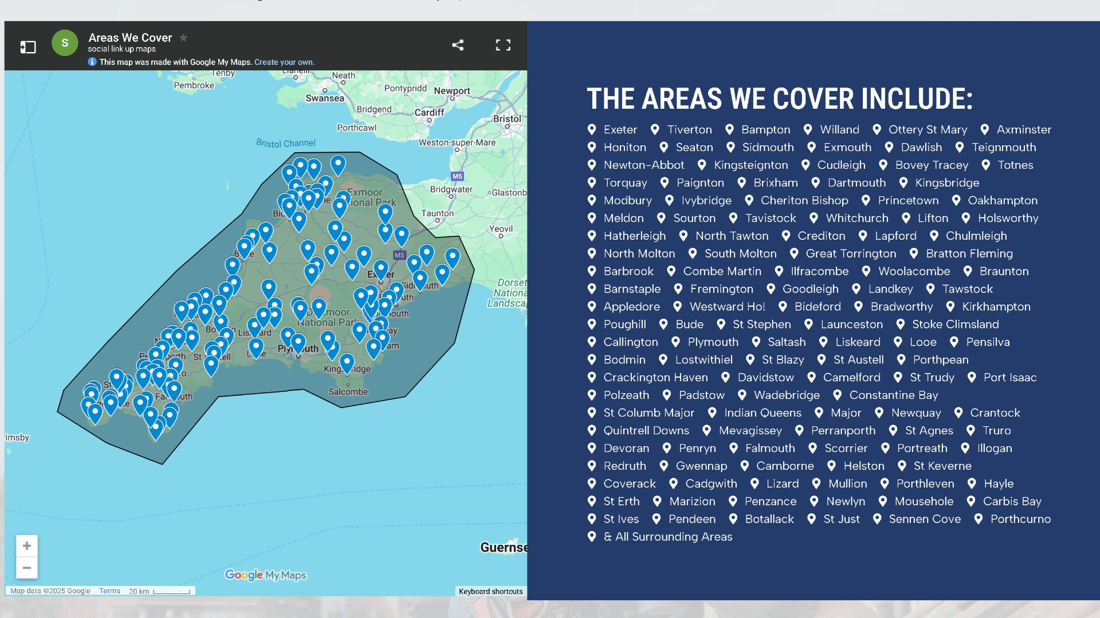Viewport: 1100px width, 618px height.
Task: Open the Terms link below the map
Action: click(109, 591)
